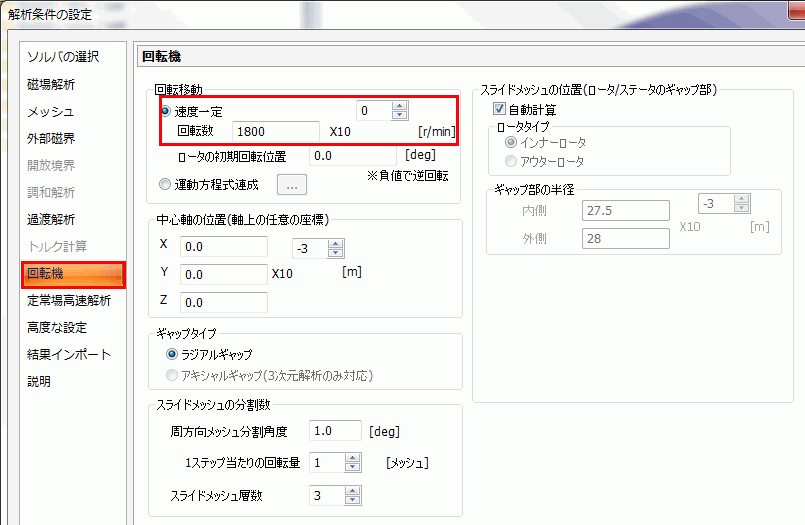The height and width of the screenshot is (525, 805).
Task: Open 磁場解析 settings page
Action: (x=50, y=84)
